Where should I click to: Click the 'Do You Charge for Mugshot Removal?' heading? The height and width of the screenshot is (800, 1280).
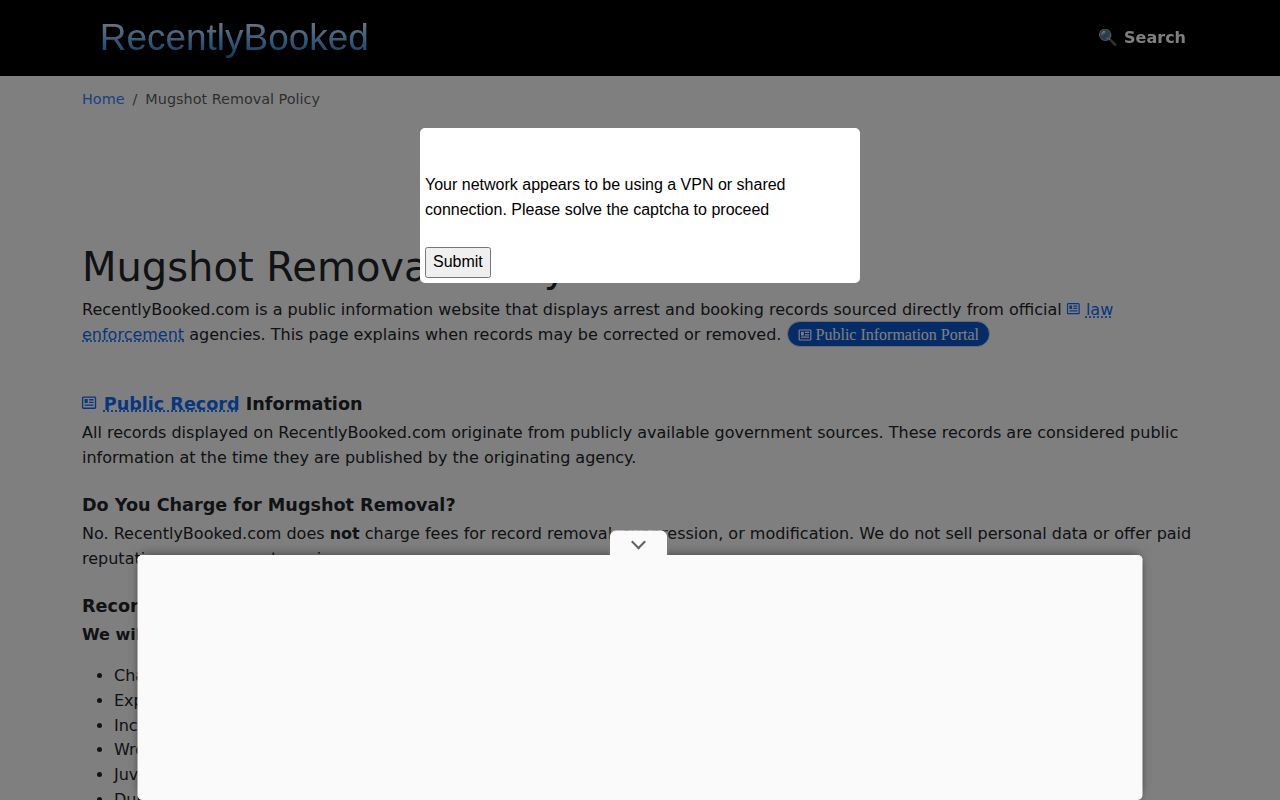tap(269, 505)
